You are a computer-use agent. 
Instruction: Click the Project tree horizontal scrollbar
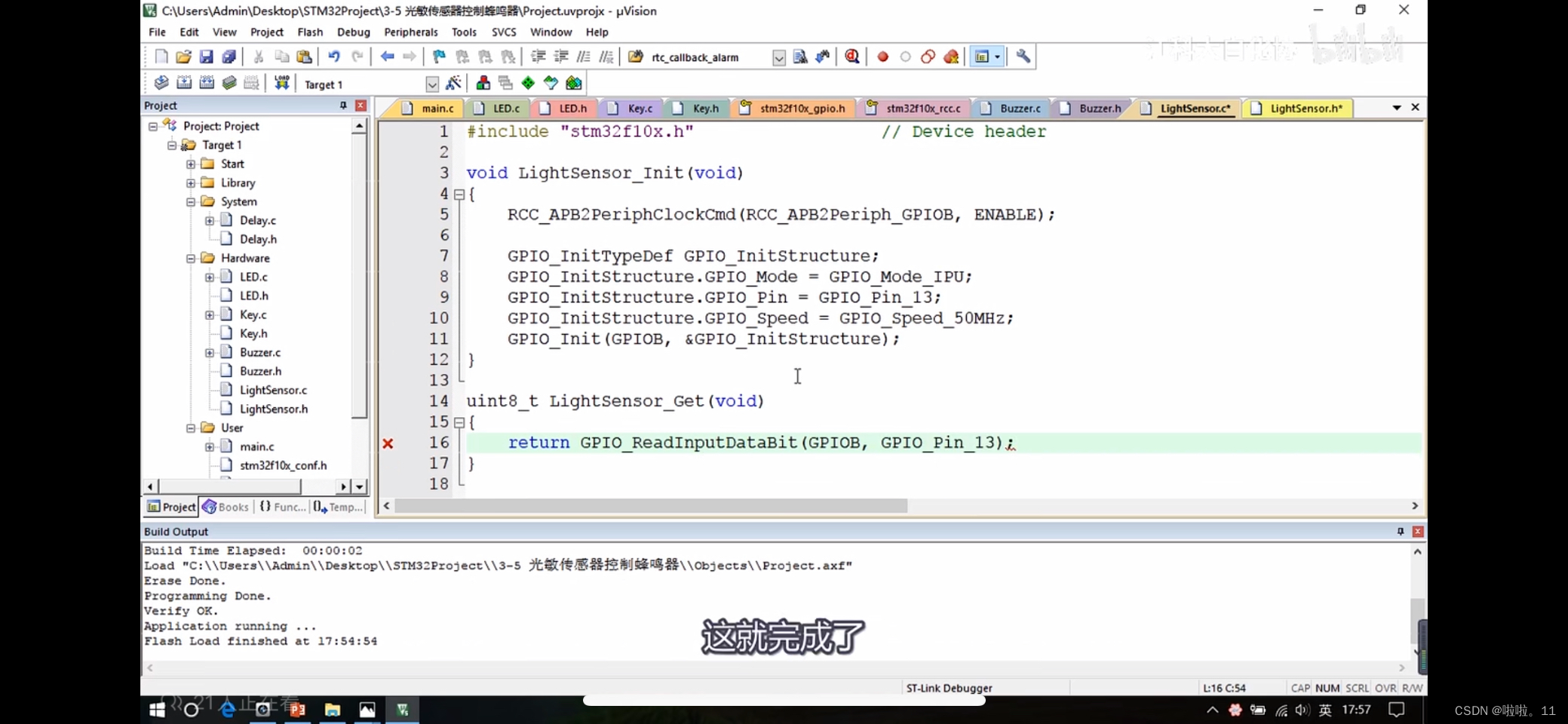click(230, 486)
